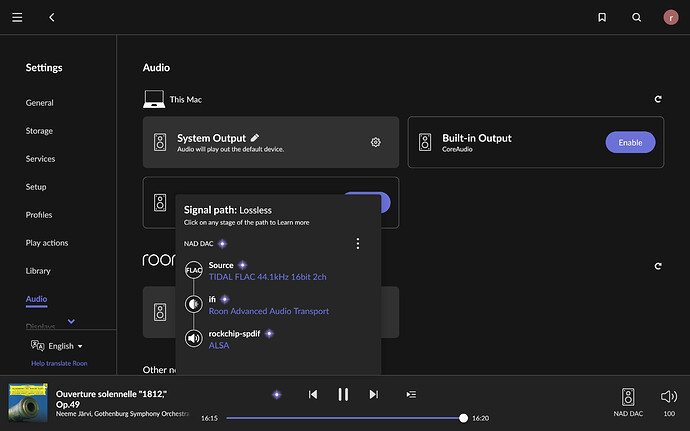Open the General settings section
The width and height of the screenshot is (690, 431).
(x=40, y=103)
